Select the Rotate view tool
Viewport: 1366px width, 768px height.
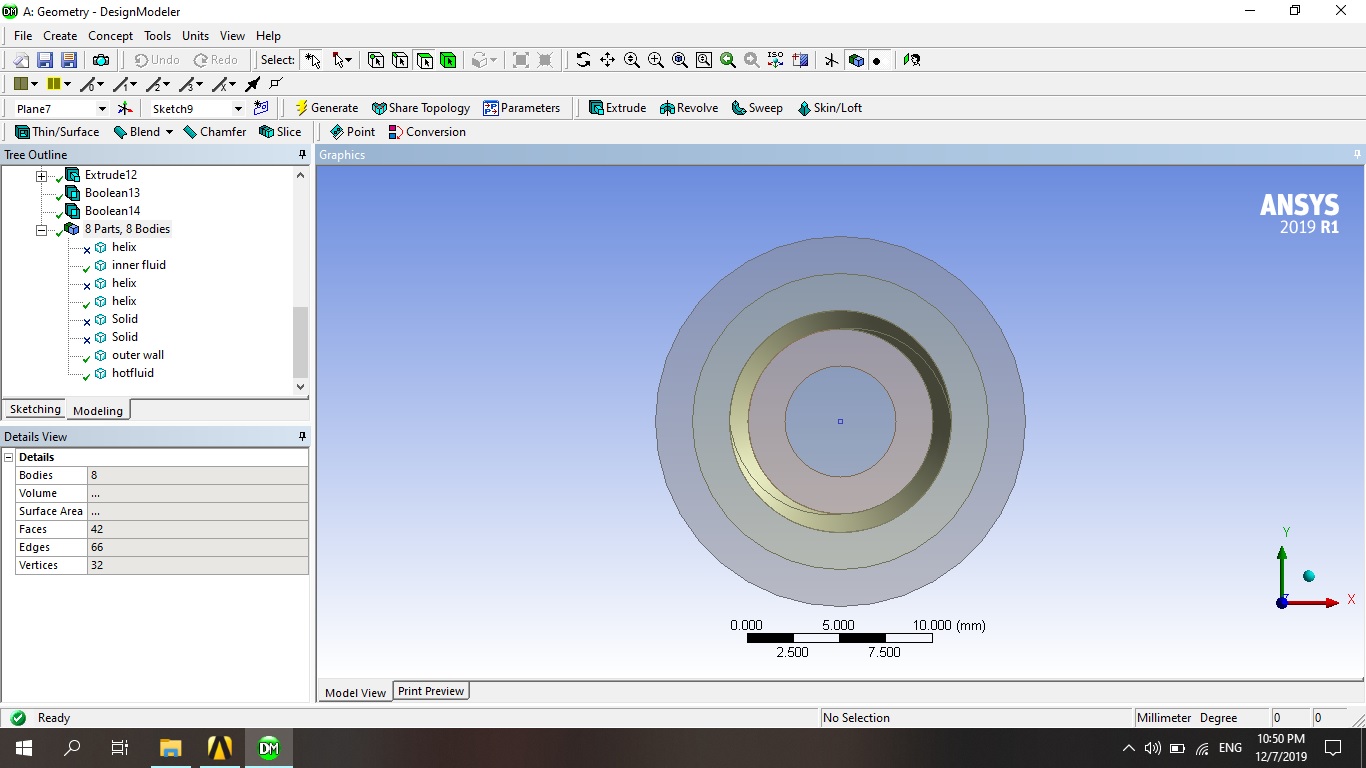point(583,60)
